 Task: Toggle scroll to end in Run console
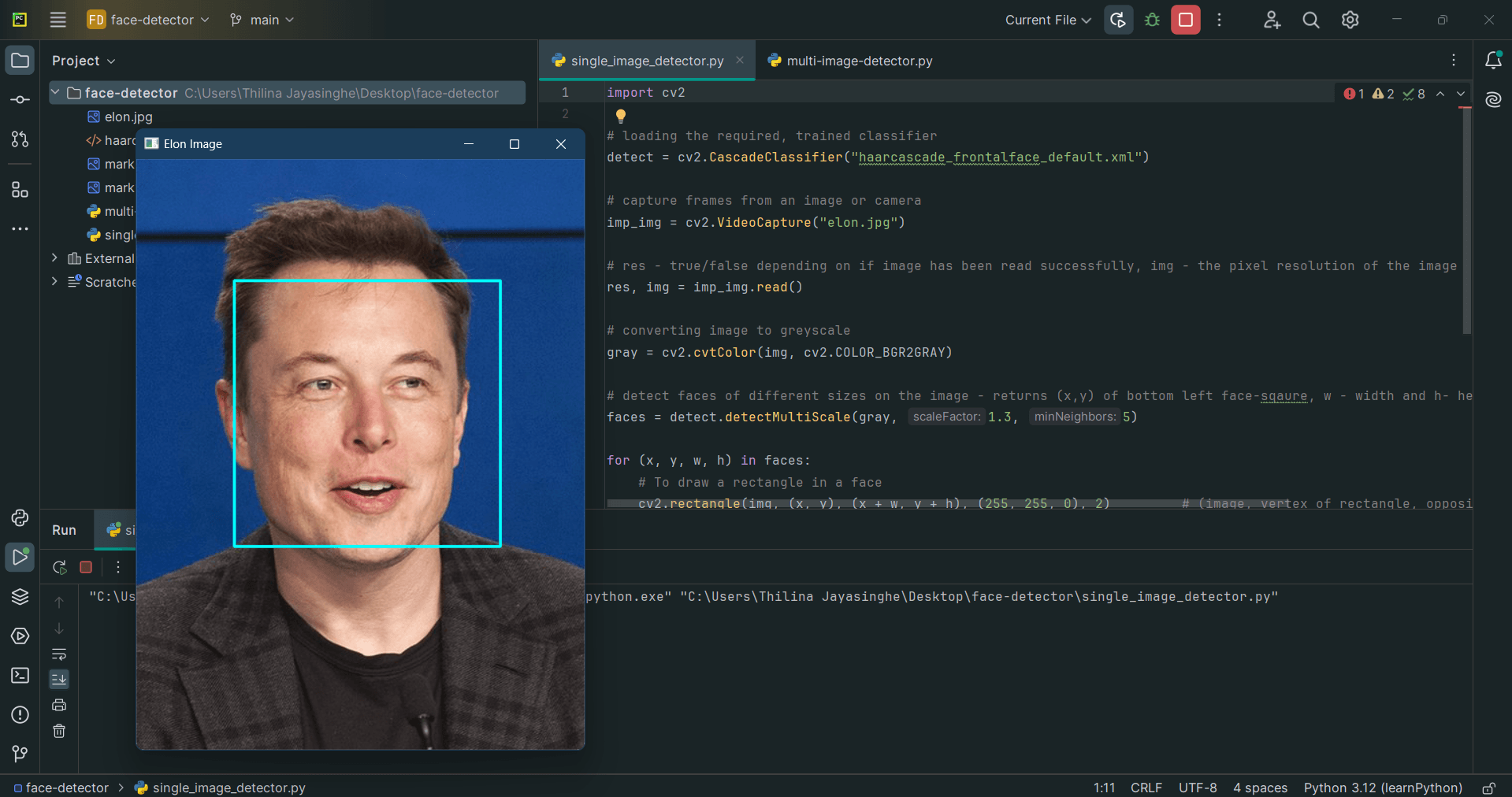tap(59, 679)
